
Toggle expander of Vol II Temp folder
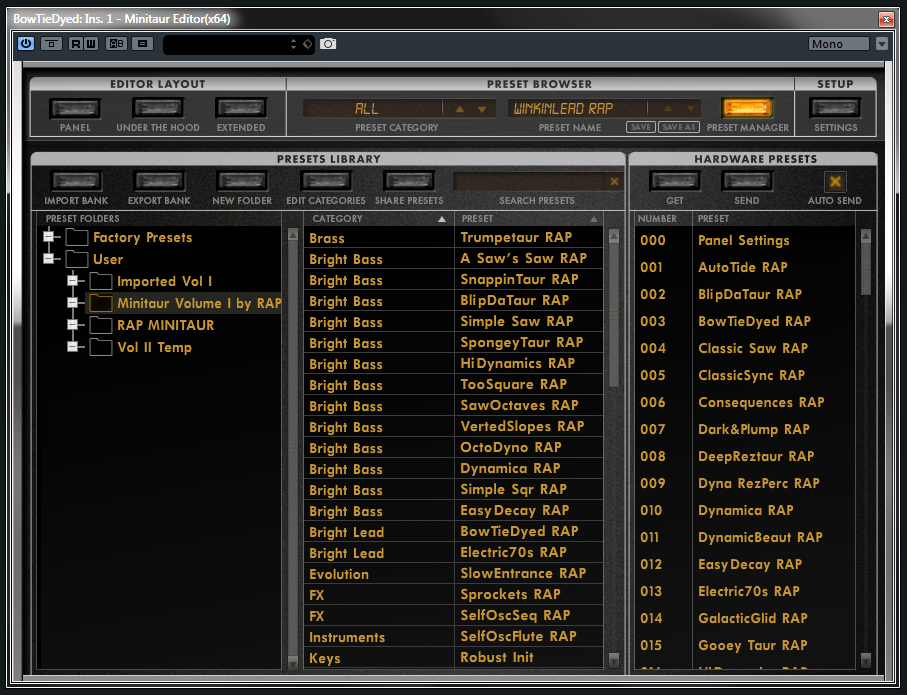(x=72, y=347)
